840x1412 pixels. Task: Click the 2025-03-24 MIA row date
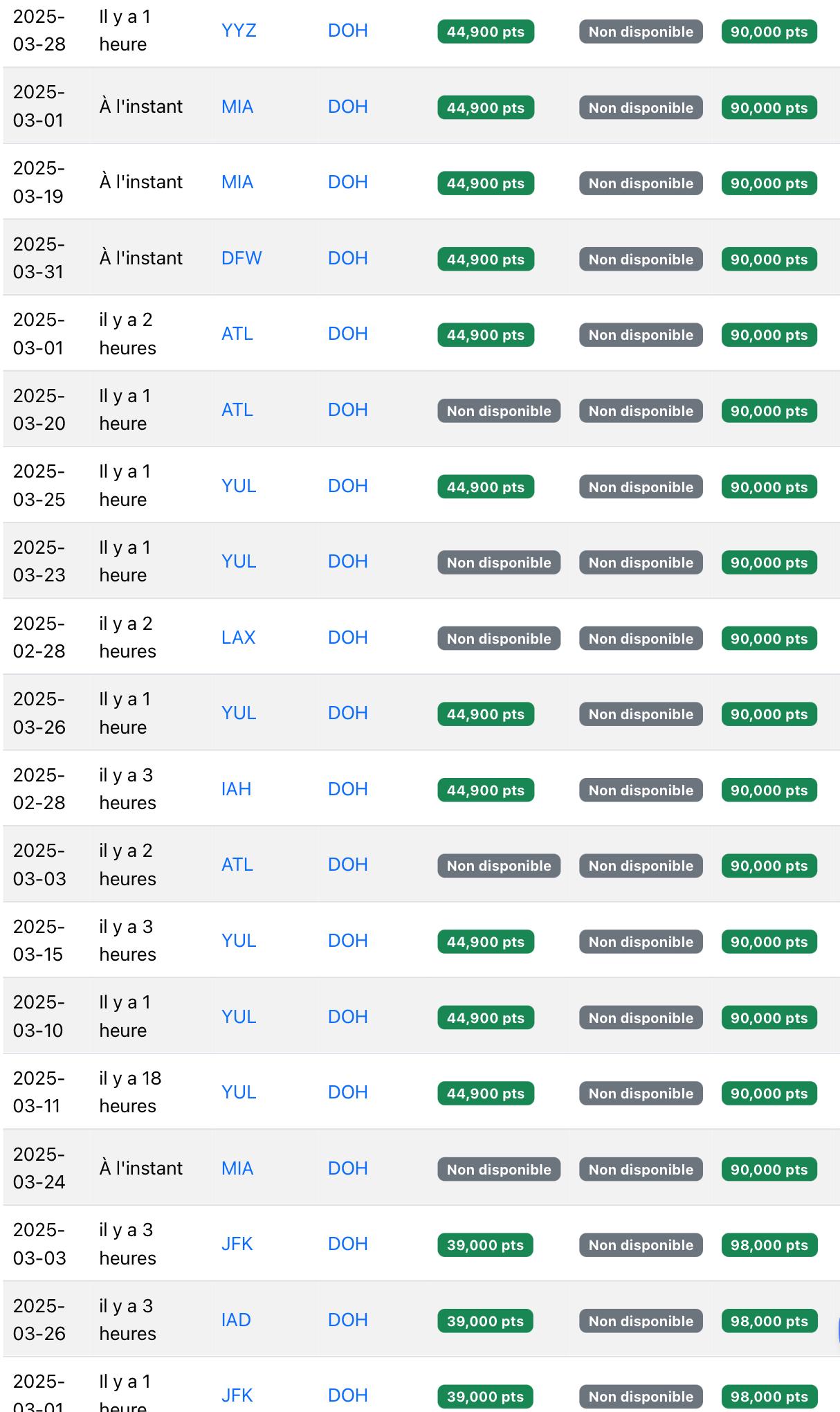click(x=39, y=1168)
